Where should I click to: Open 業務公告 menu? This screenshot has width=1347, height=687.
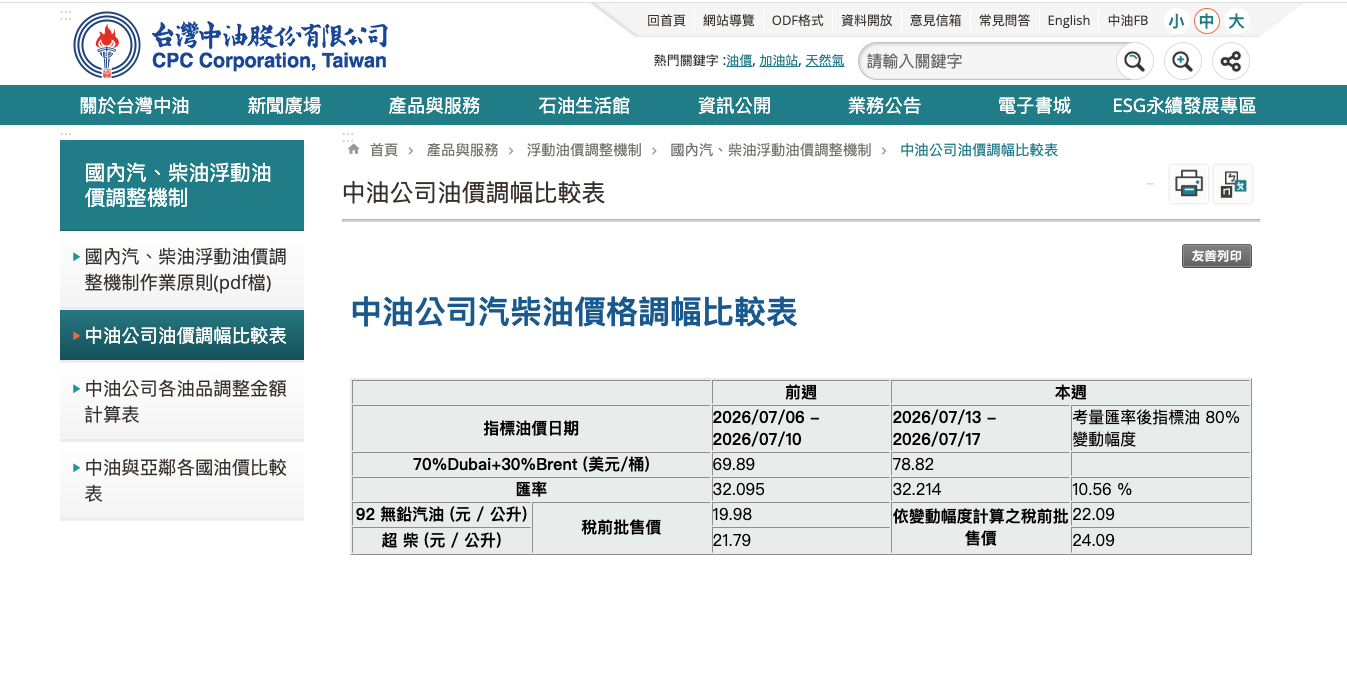pyautogui.click(x=885, y=106)
